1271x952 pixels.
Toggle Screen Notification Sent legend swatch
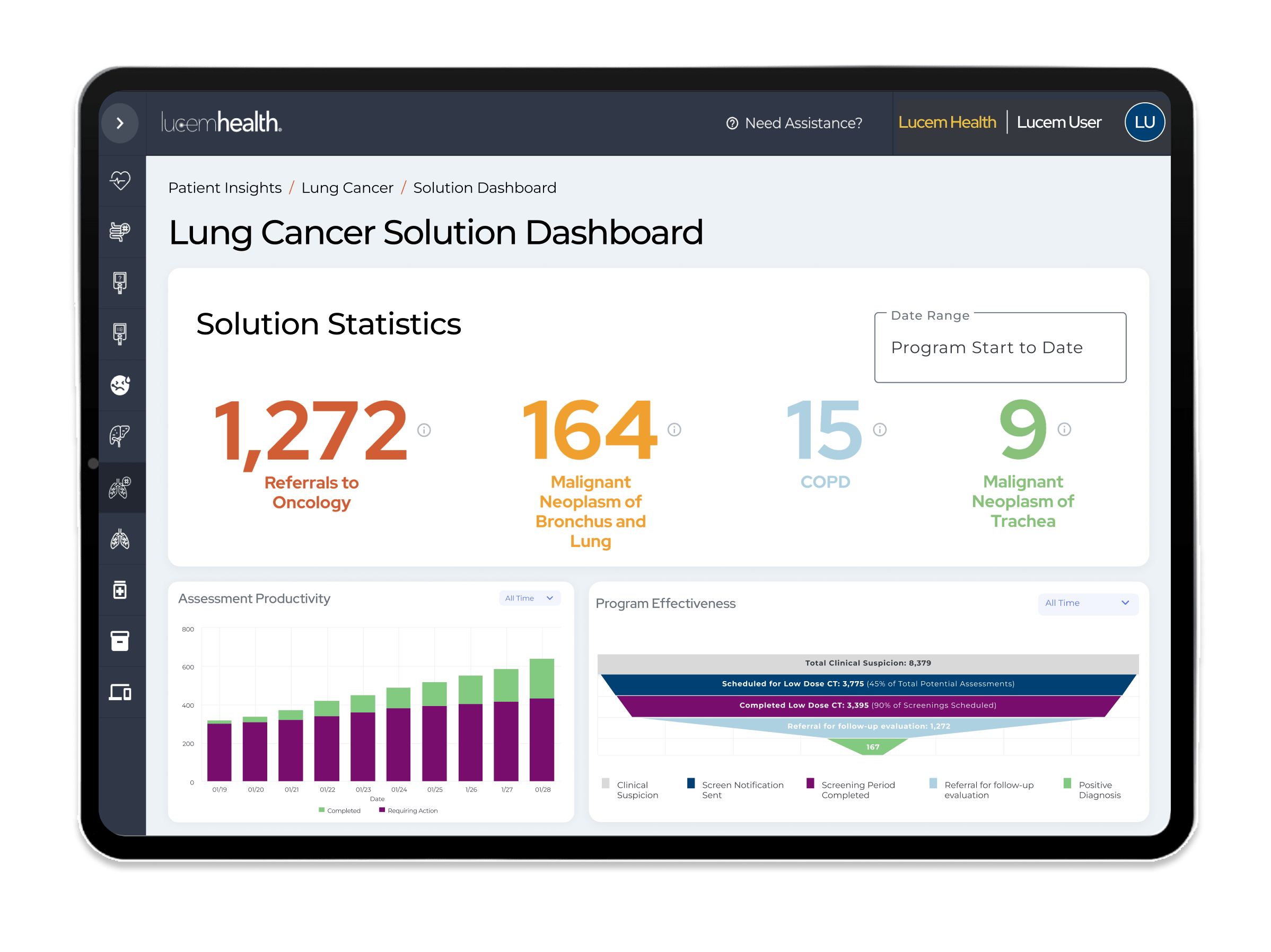(x=691, y=783)
